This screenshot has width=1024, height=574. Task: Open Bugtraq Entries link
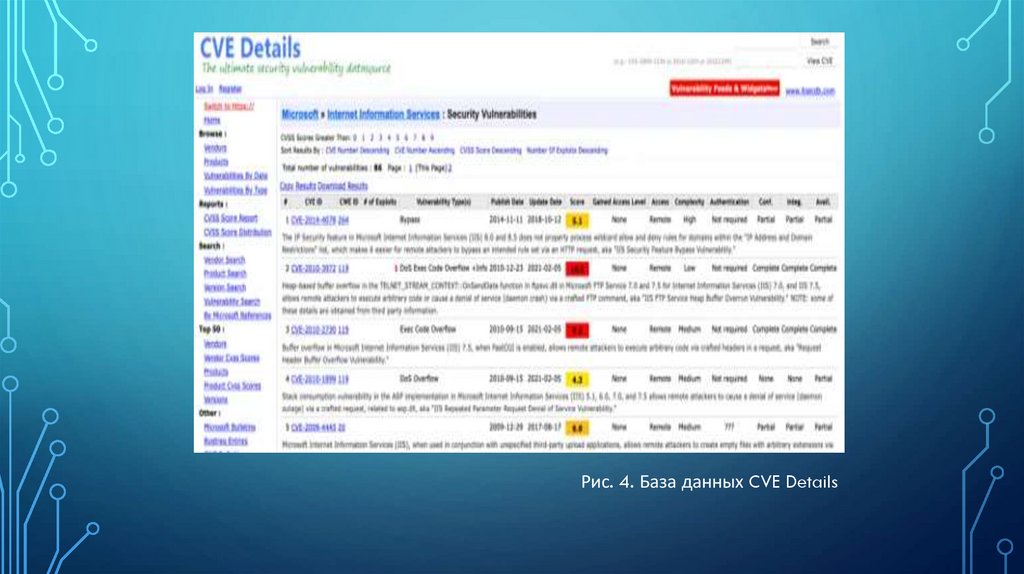pos(225,441)
